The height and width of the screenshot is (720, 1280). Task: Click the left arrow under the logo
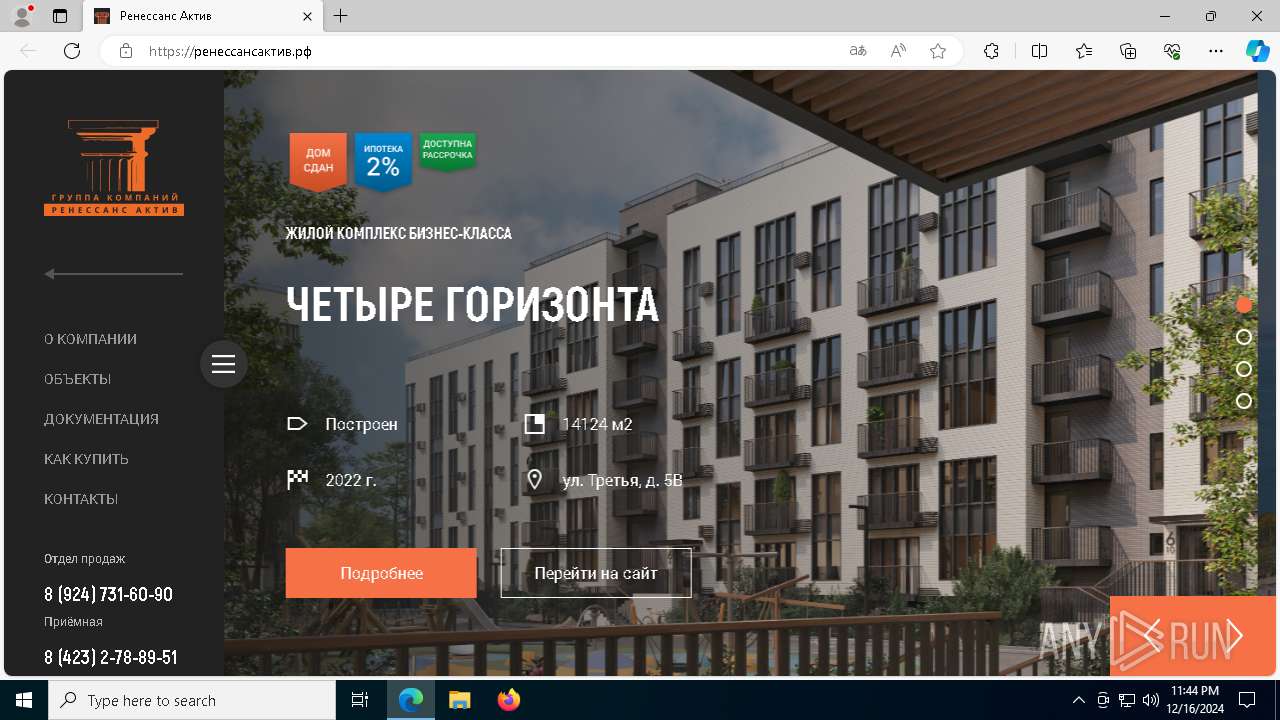[113, 273]
